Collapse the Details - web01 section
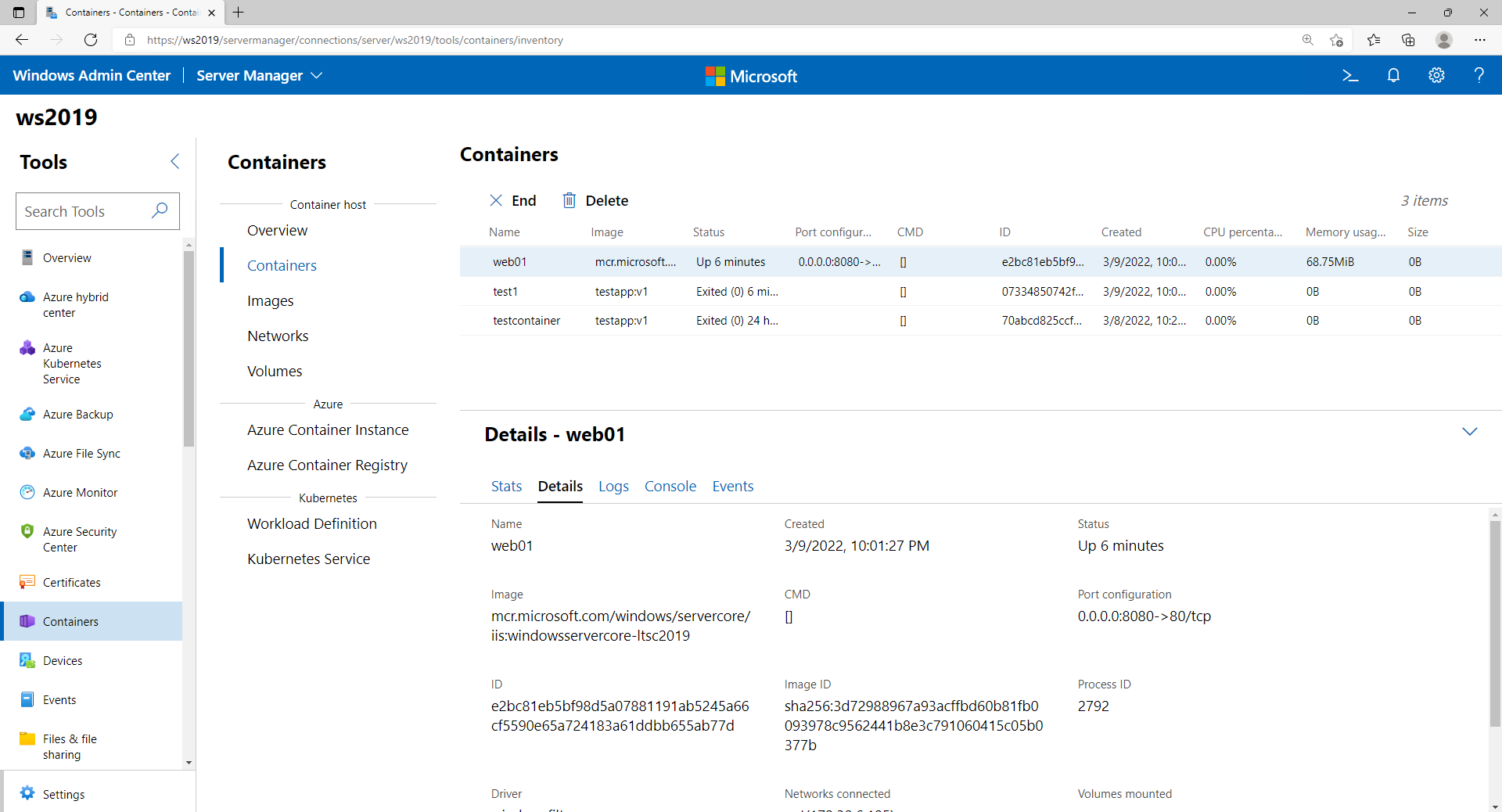 (x=1470, y=431)
